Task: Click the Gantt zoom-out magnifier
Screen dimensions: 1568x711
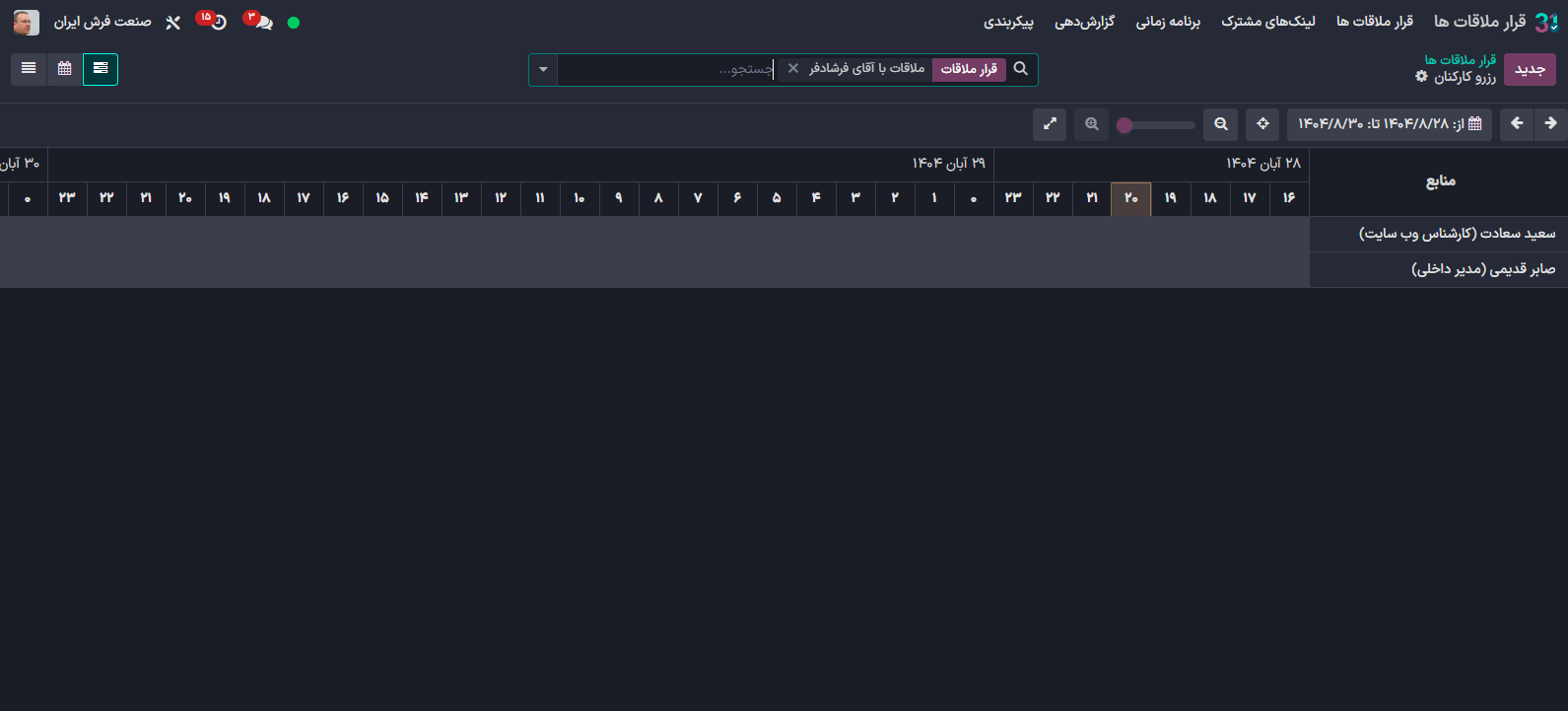Action: [1221, 124]
